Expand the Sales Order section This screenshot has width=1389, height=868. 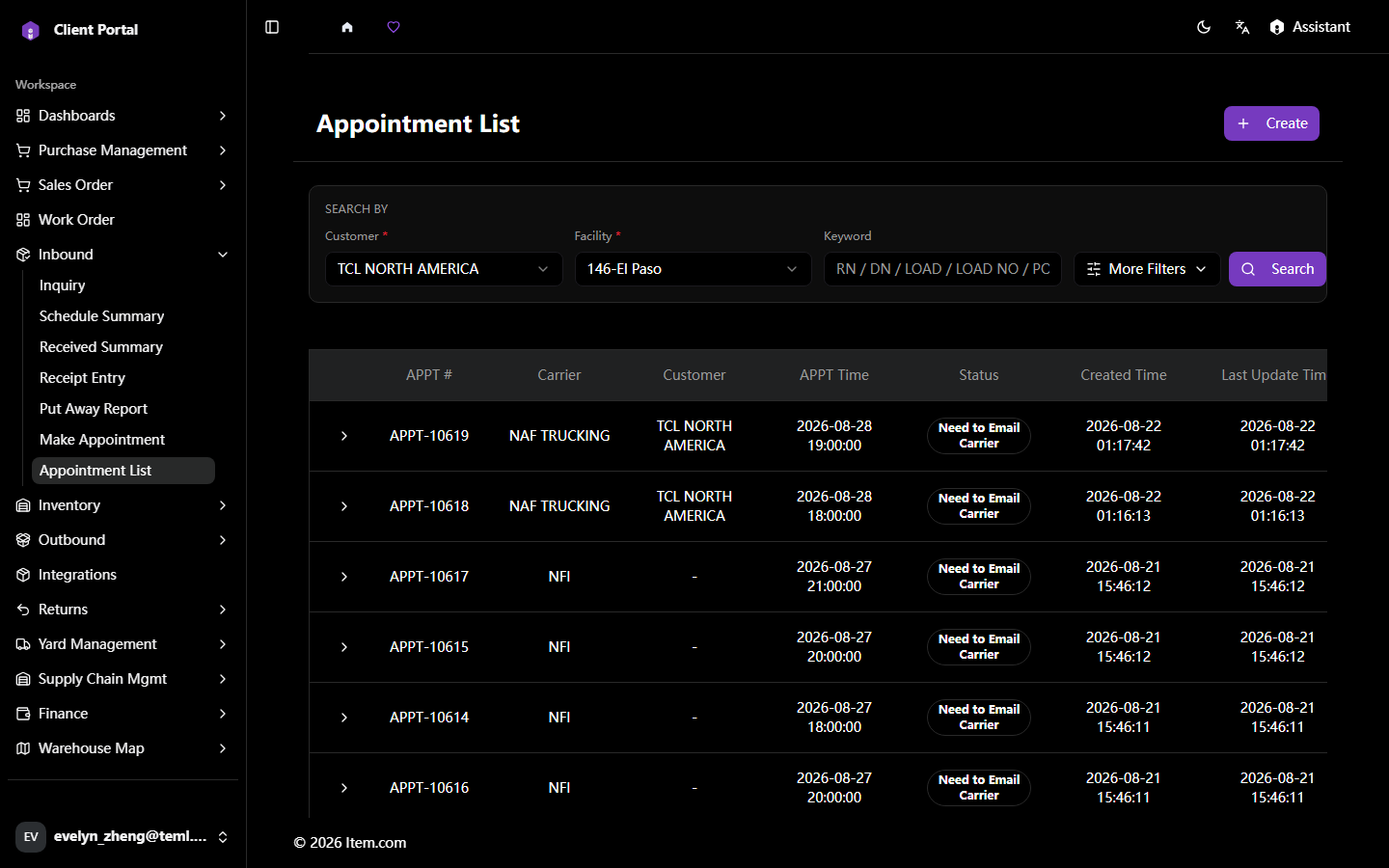point(123,185)
